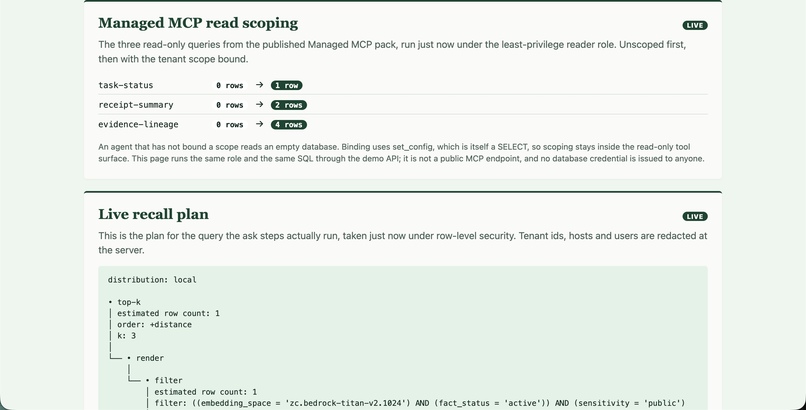Click '0 rows' pill in task-status row
Image resolution: width=806 pixels, height=410 pixels.
coord(230,85)
